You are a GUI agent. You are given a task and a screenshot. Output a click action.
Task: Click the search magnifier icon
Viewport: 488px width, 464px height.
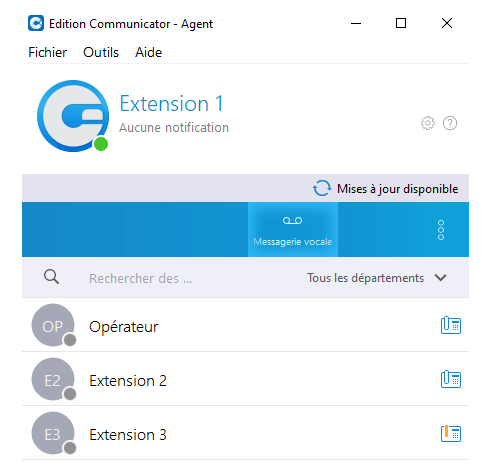click(51, 277)
